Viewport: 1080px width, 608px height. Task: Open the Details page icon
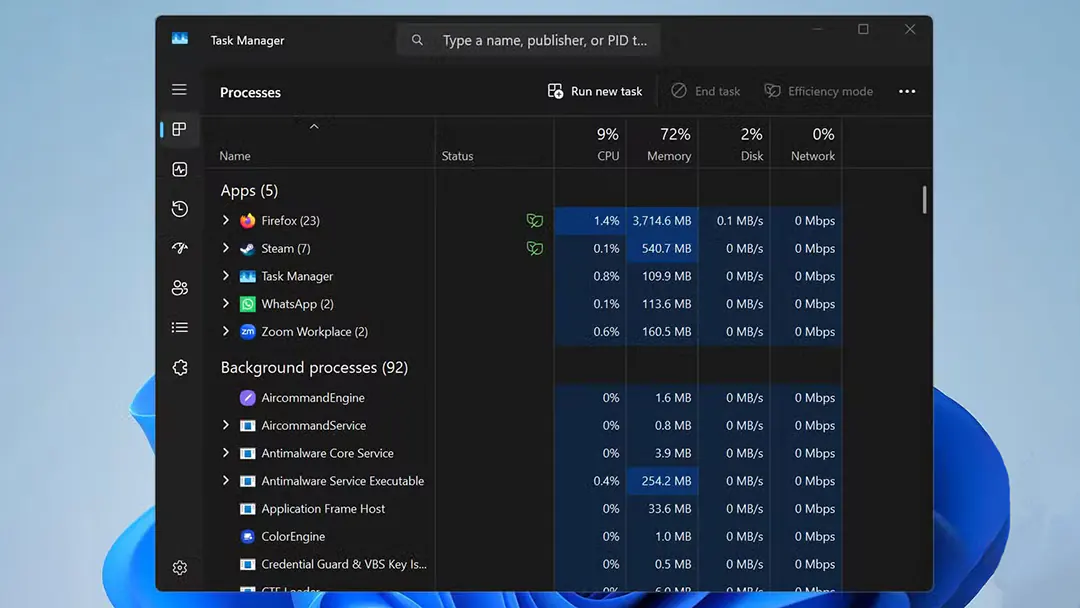[x=179, y=327]
